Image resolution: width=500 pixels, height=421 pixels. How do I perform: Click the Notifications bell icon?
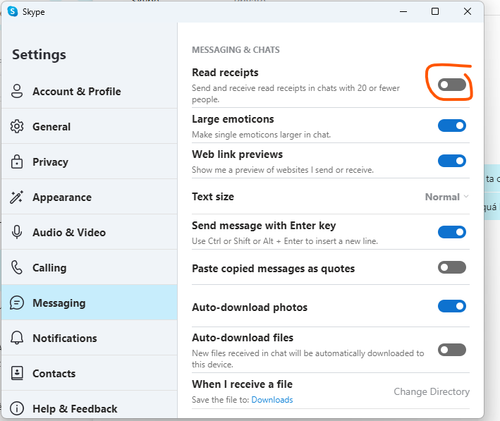[x=17, y=338]
